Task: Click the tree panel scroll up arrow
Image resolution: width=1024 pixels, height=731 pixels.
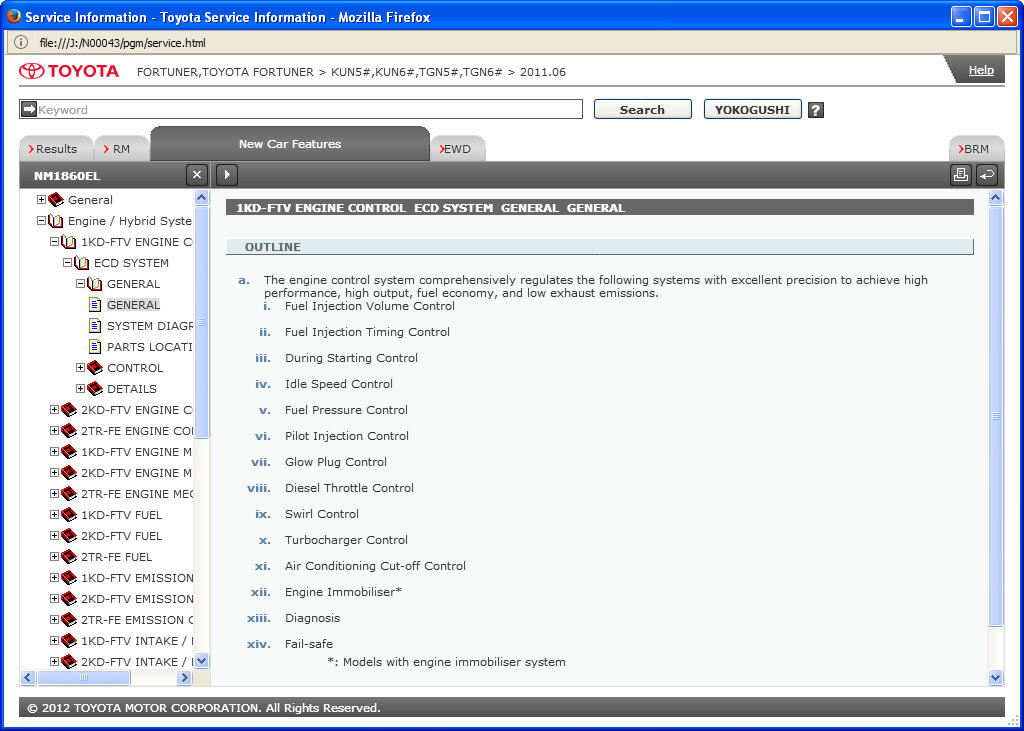Action: pos(202,197)
